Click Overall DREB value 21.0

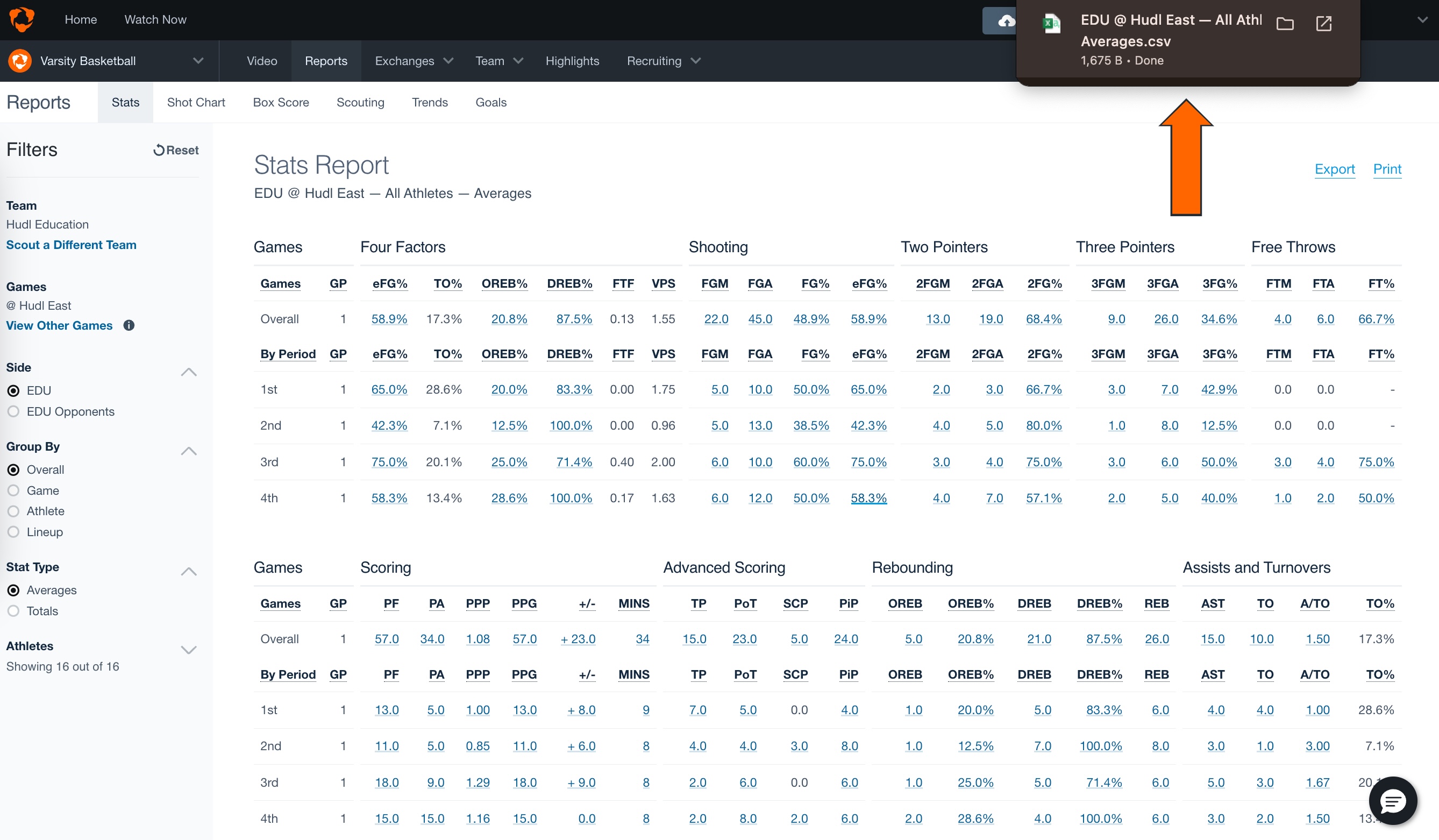(x=1039, y=639)
